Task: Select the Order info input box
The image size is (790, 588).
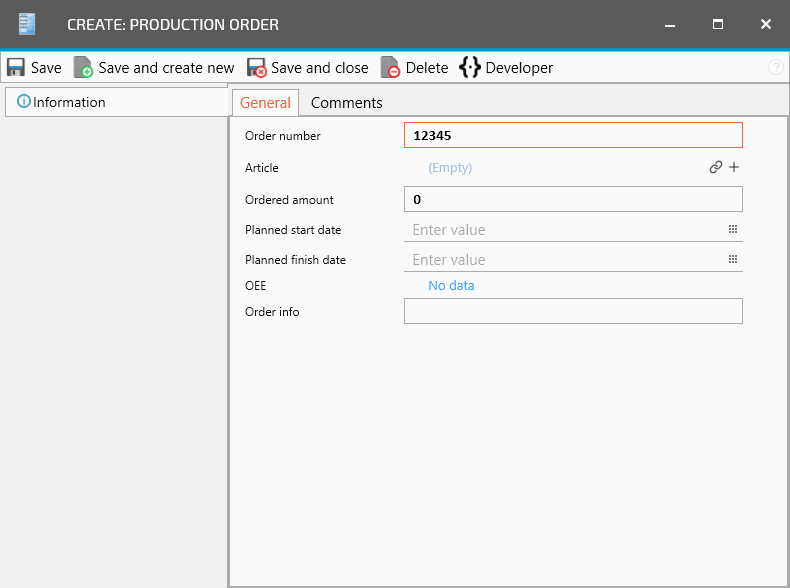Action: click(572, 312)
